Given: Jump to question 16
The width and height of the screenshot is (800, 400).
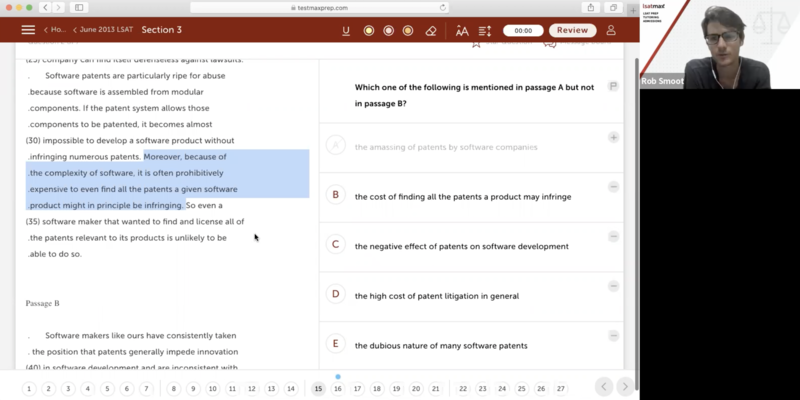Looking at the screenshot, I should click(x=338, y=388).
